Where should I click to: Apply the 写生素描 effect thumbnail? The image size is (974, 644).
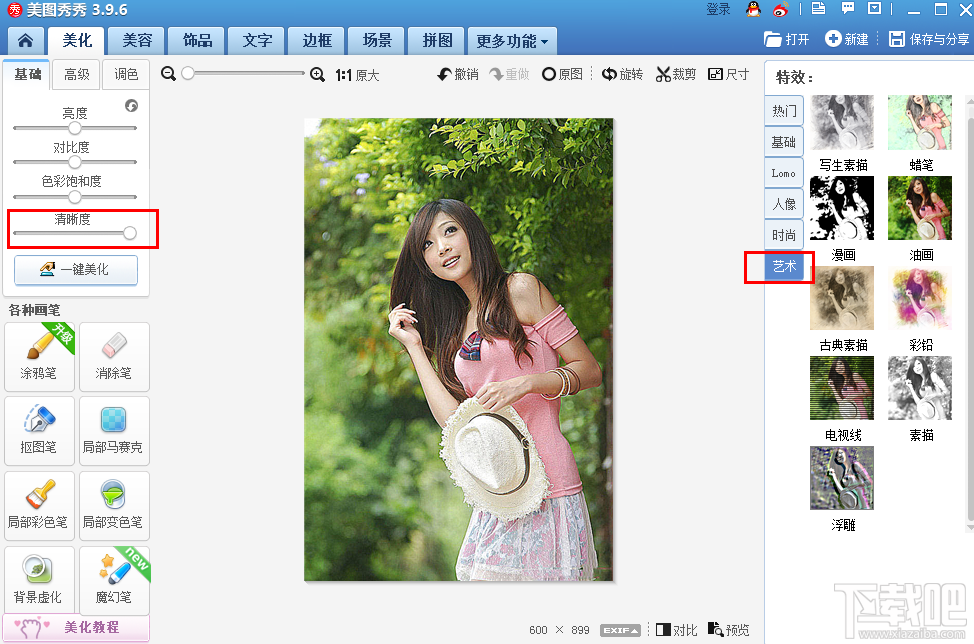click(842, 122)
